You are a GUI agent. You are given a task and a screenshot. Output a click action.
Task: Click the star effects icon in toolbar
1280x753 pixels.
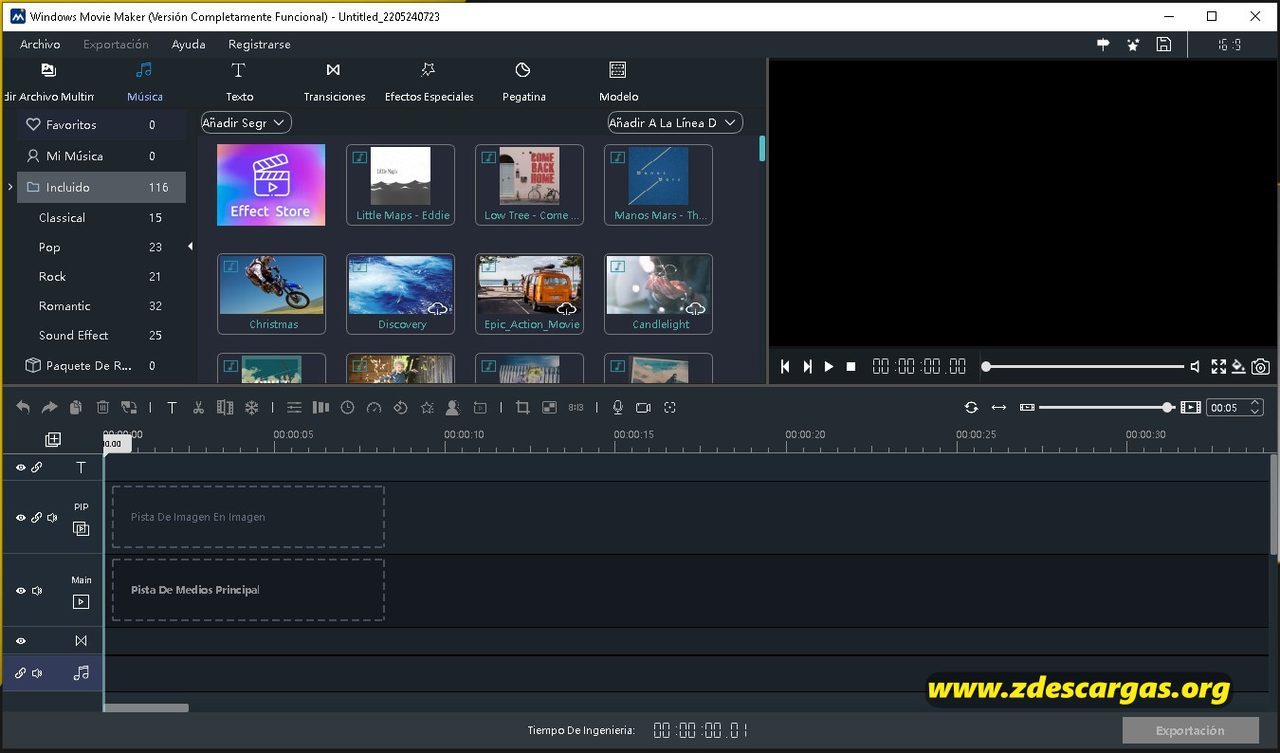(427, 407)
